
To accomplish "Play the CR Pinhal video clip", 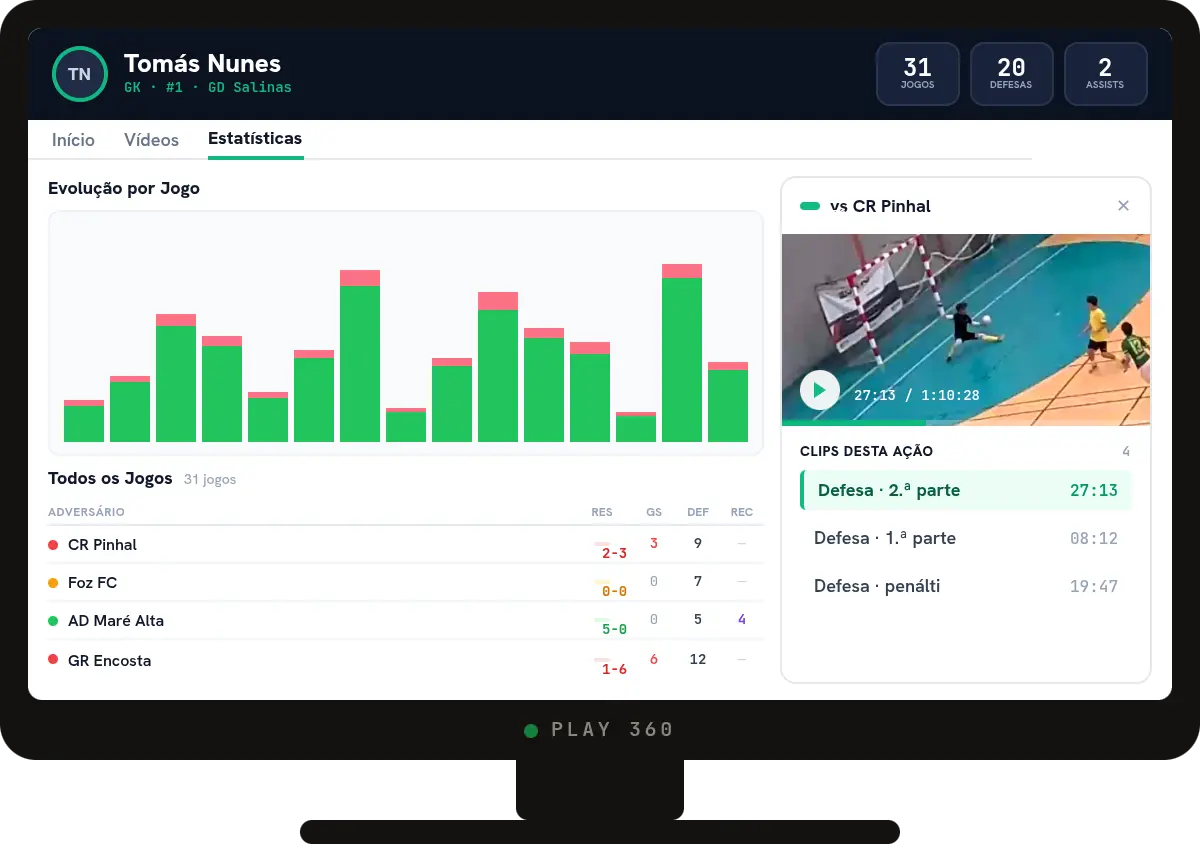I will pos(820,390).
